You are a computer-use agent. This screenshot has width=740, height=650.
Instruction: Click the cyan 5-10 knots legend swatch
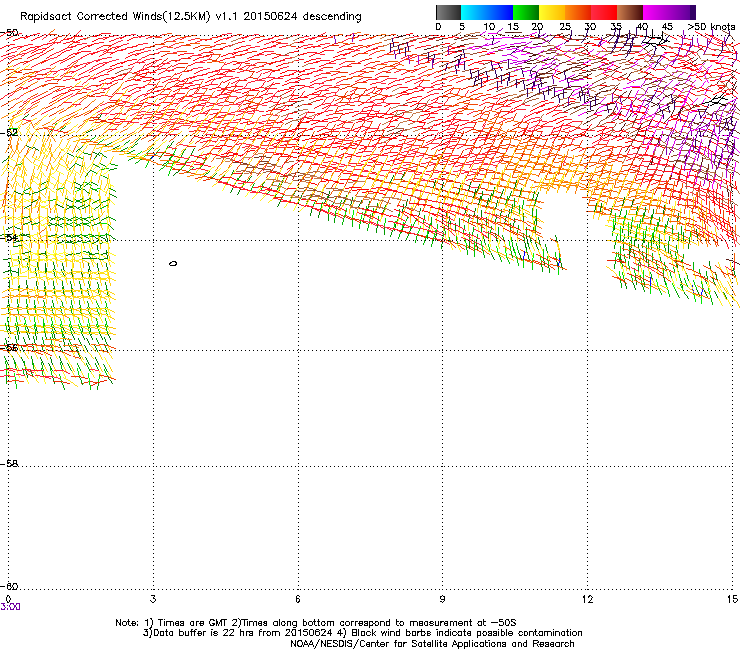(474, 12)
